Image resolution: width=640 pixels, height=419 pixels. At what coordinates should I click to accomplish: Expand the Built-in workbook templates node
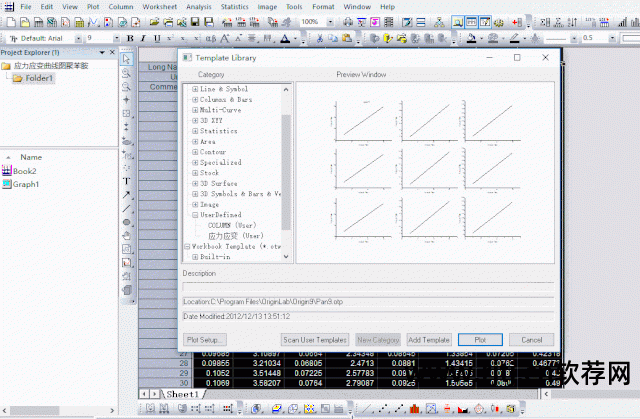click(x=195, y=257)
